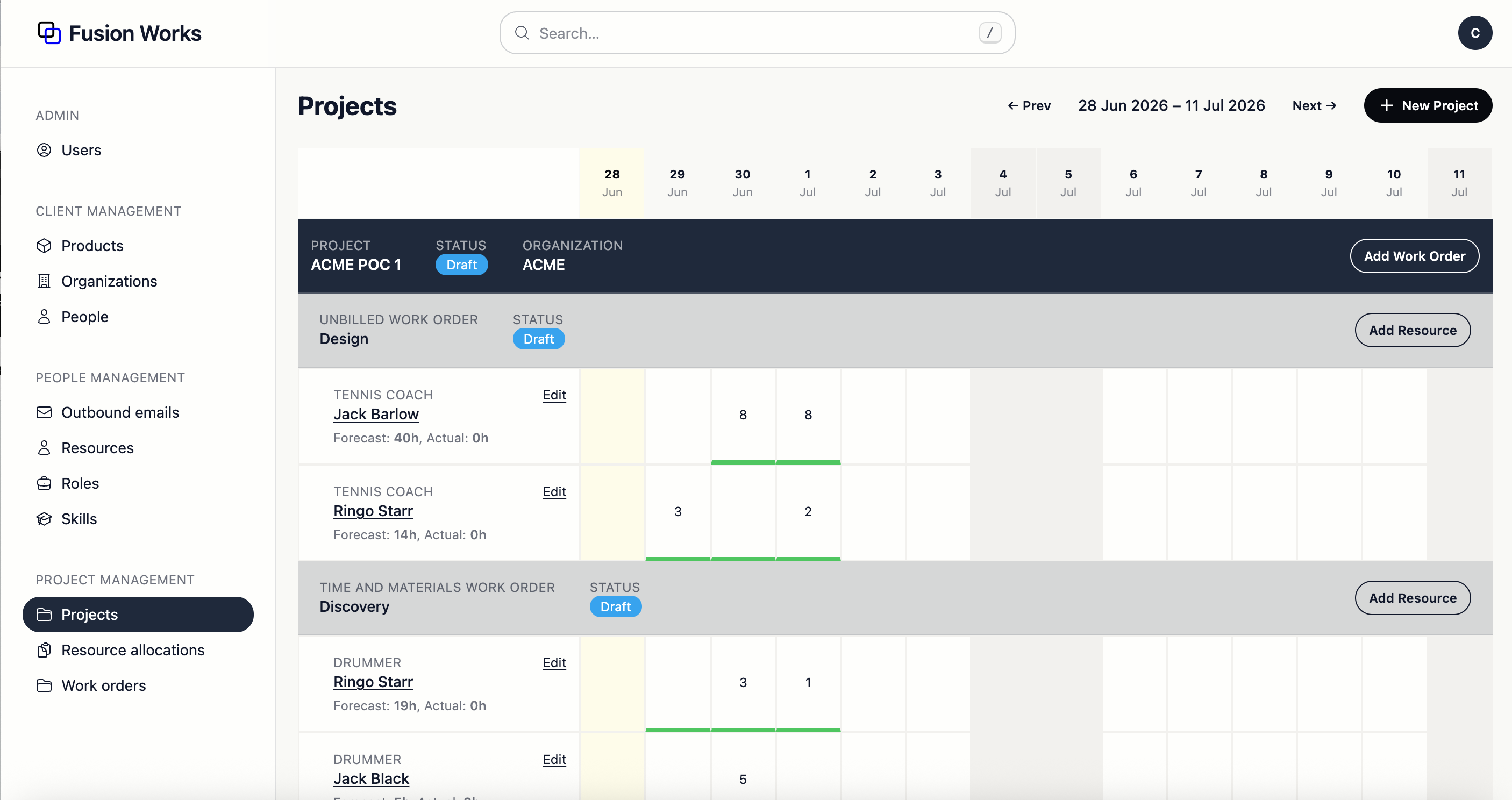This screenshot has height=800, width=1512.
Task: Open Outbound emails
Action: [x=120, y=412]
